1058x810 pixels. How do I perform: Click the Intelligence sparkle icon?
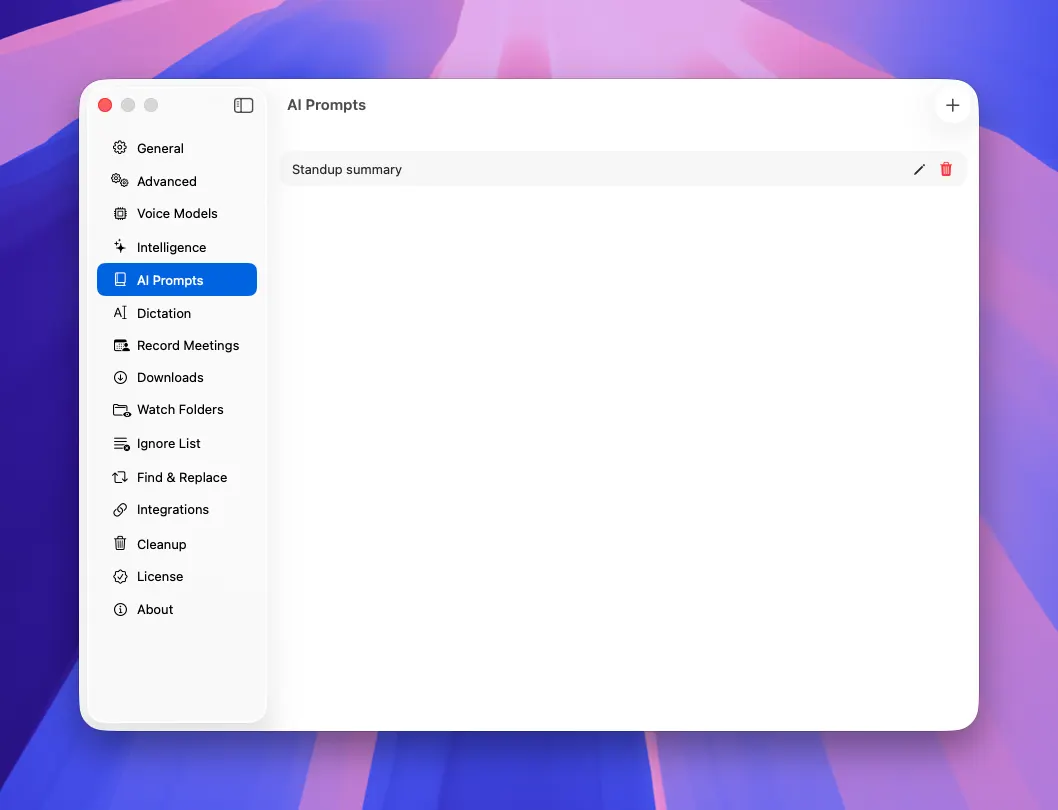pyautogui.click(x=120, y=246)
